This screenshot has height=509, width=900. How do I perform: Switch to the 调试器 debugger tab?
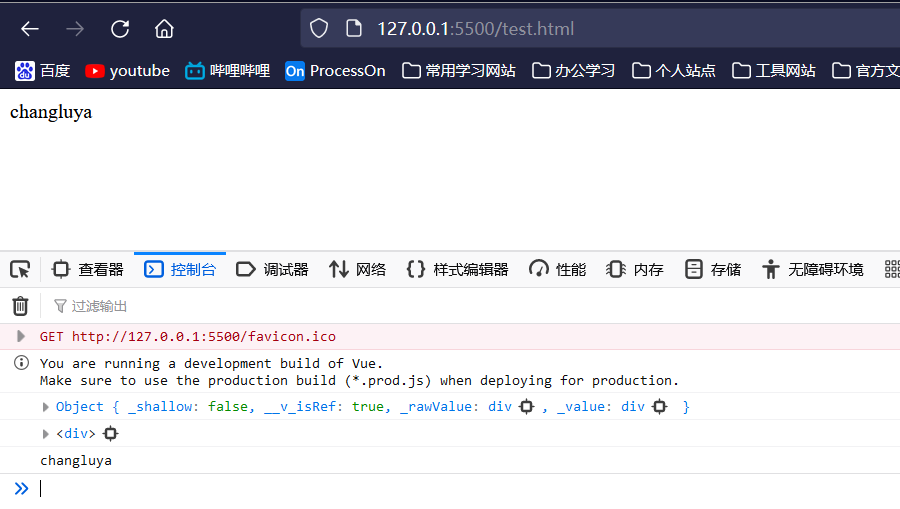point(272,270)
